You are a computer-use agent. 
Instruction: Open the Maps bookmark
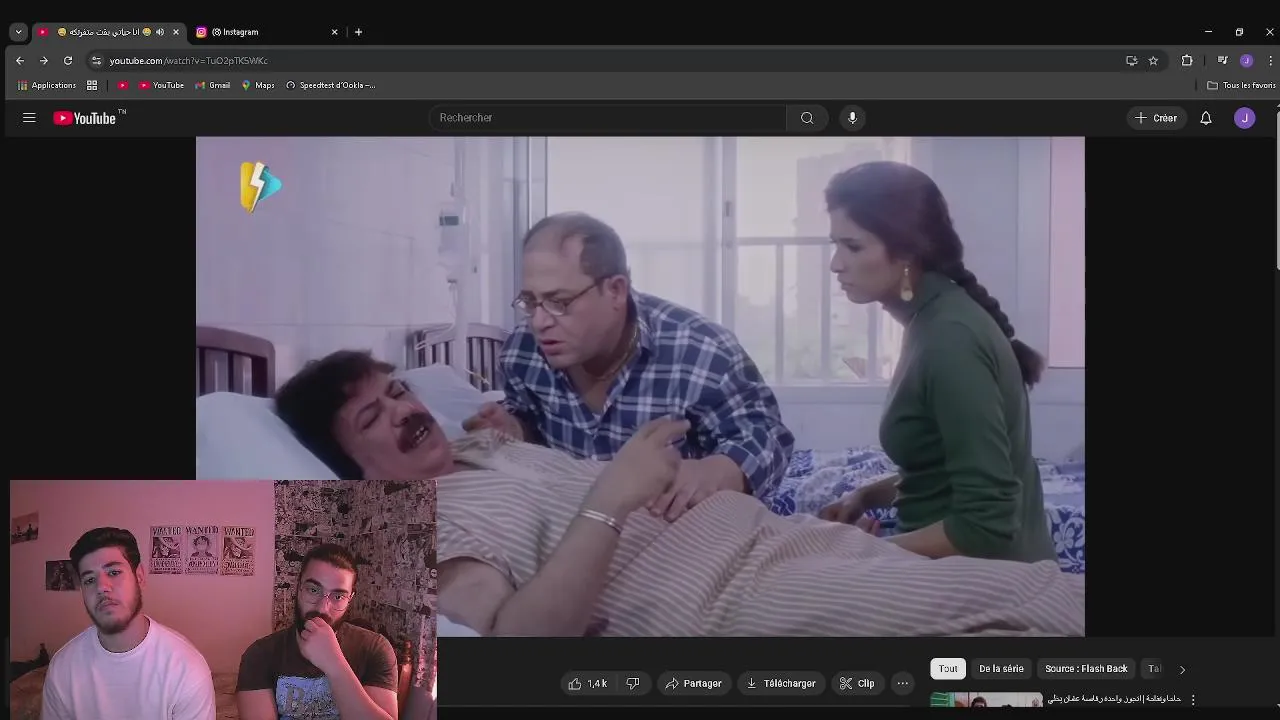tap(258, 86)
